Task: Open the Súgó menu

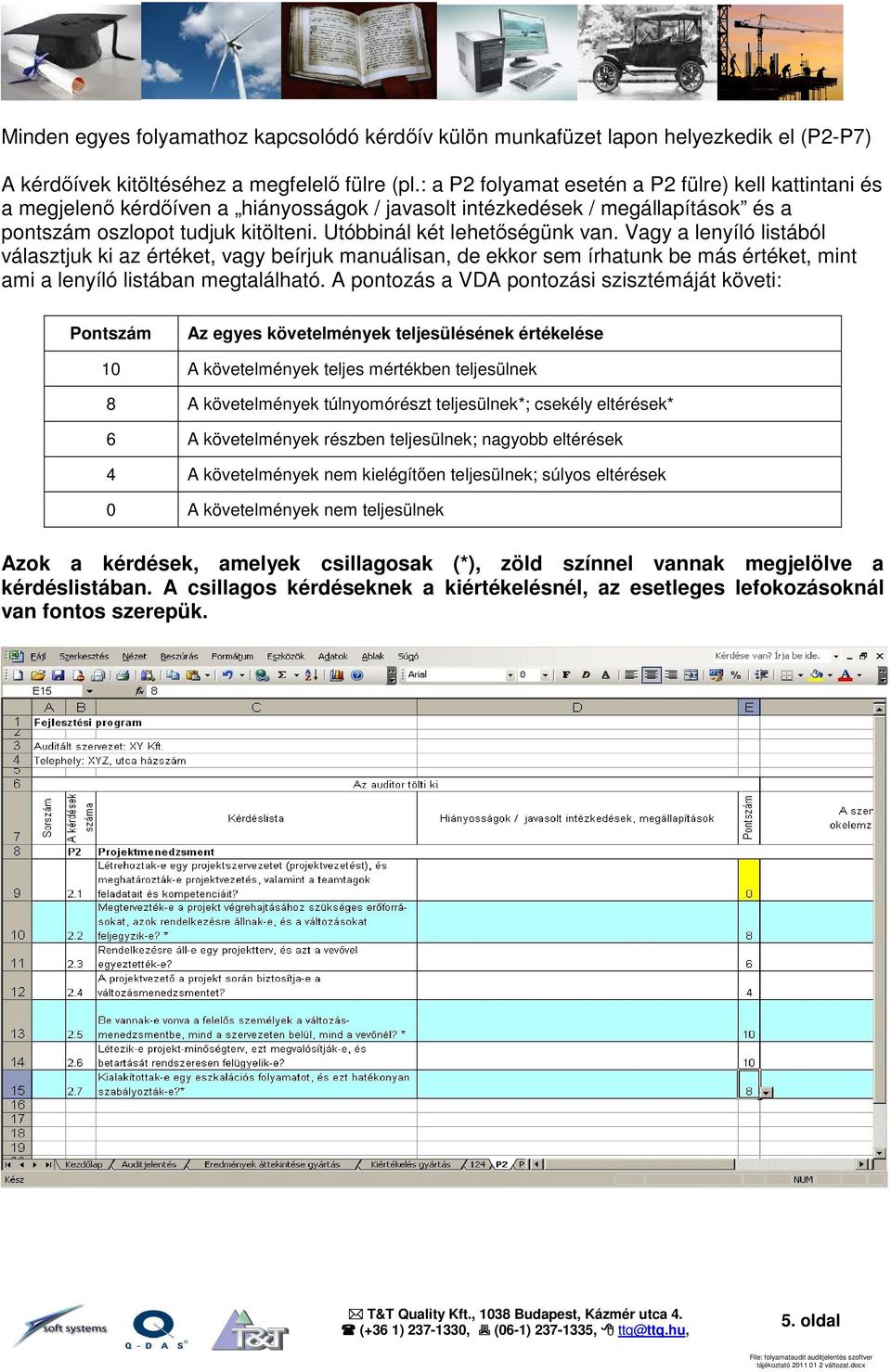Action: click(408, 656)
